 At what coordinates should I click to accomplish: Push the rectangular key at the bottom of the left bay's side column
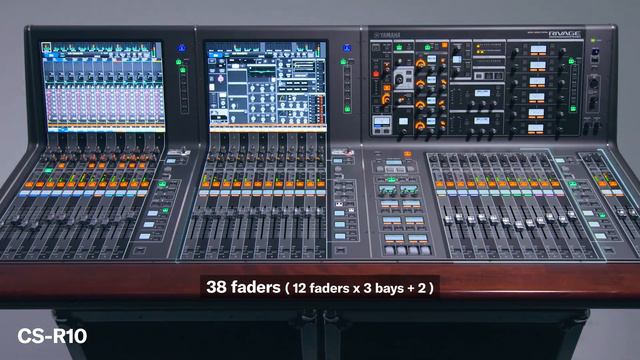point(140,250)
